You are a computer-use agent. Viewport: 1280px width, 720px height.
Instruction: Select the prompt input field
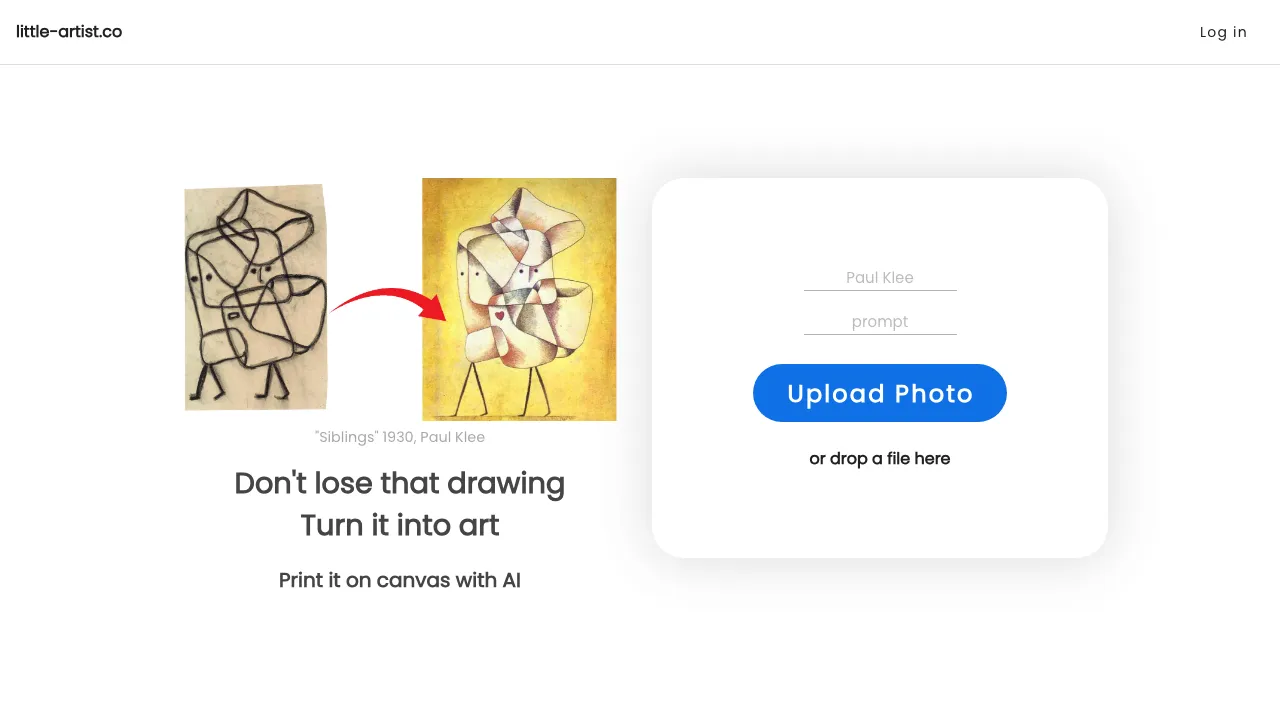880,321
